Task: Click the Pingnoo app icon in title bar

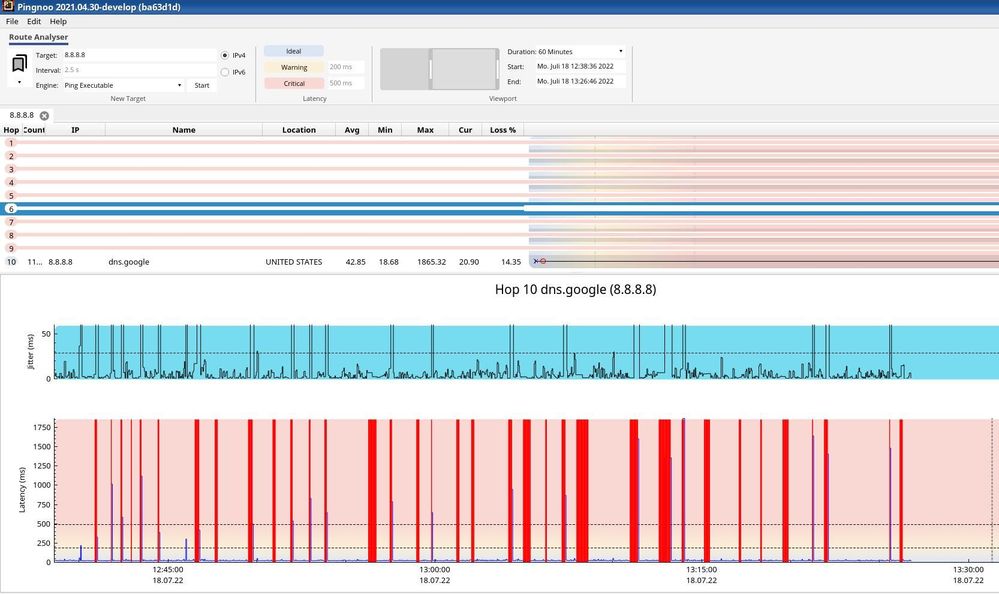Action: [x=8, y=7]
